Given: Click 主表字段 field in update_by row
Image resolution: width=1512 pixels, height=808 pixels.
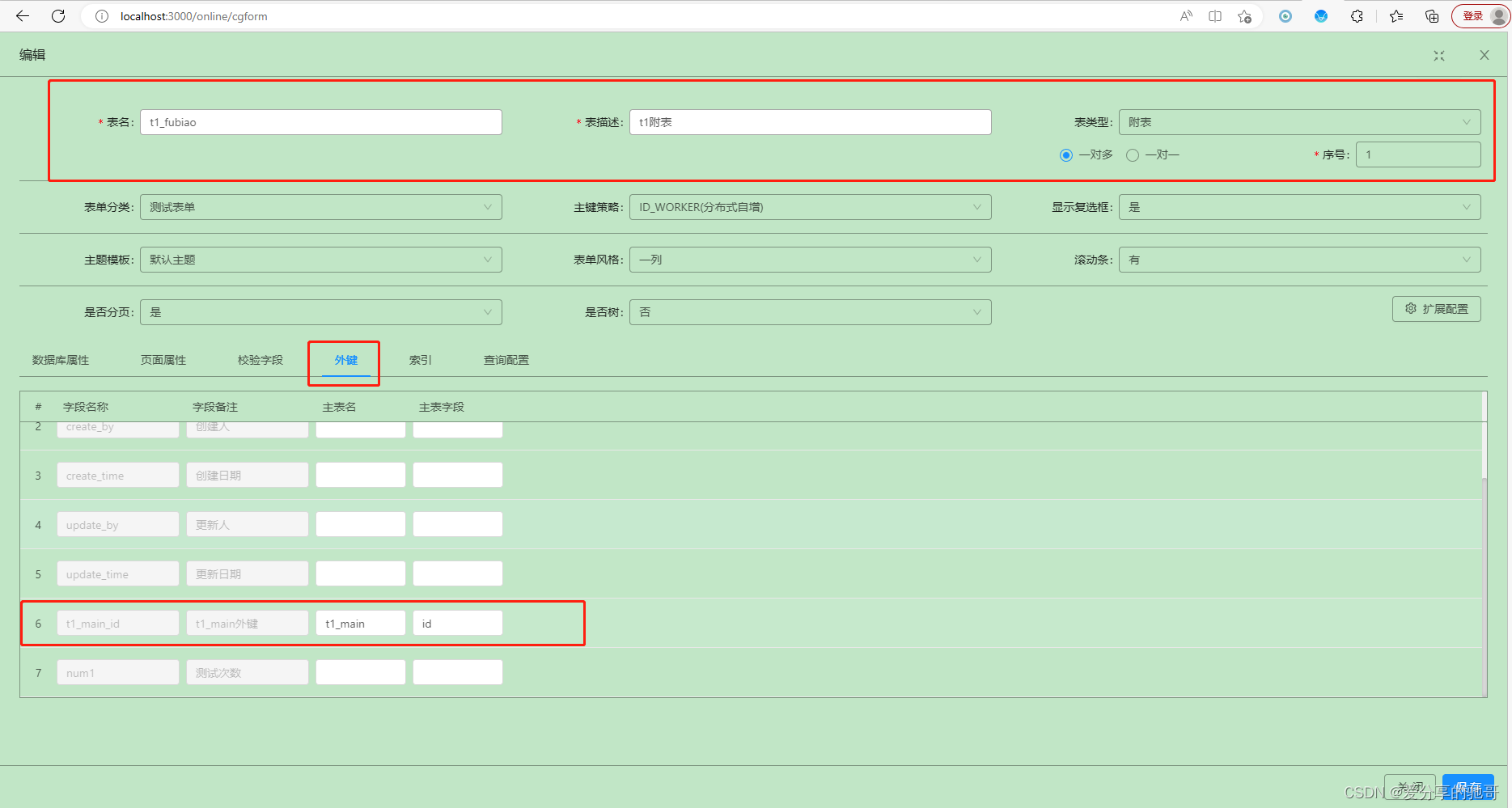Looking at the screenshot, I should pos(458,525).
